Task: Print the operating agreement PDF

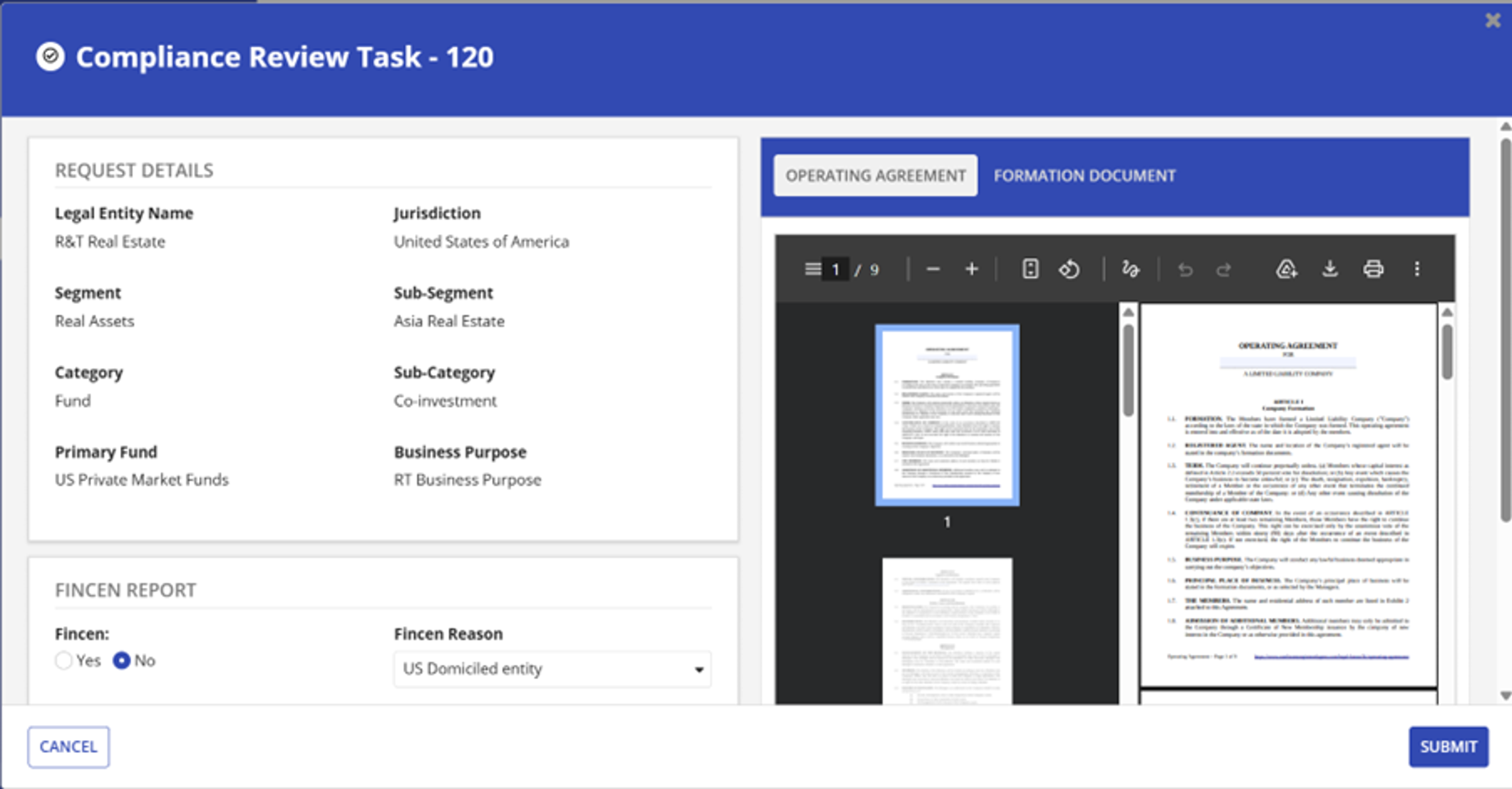Action: tap(1373, 269)
